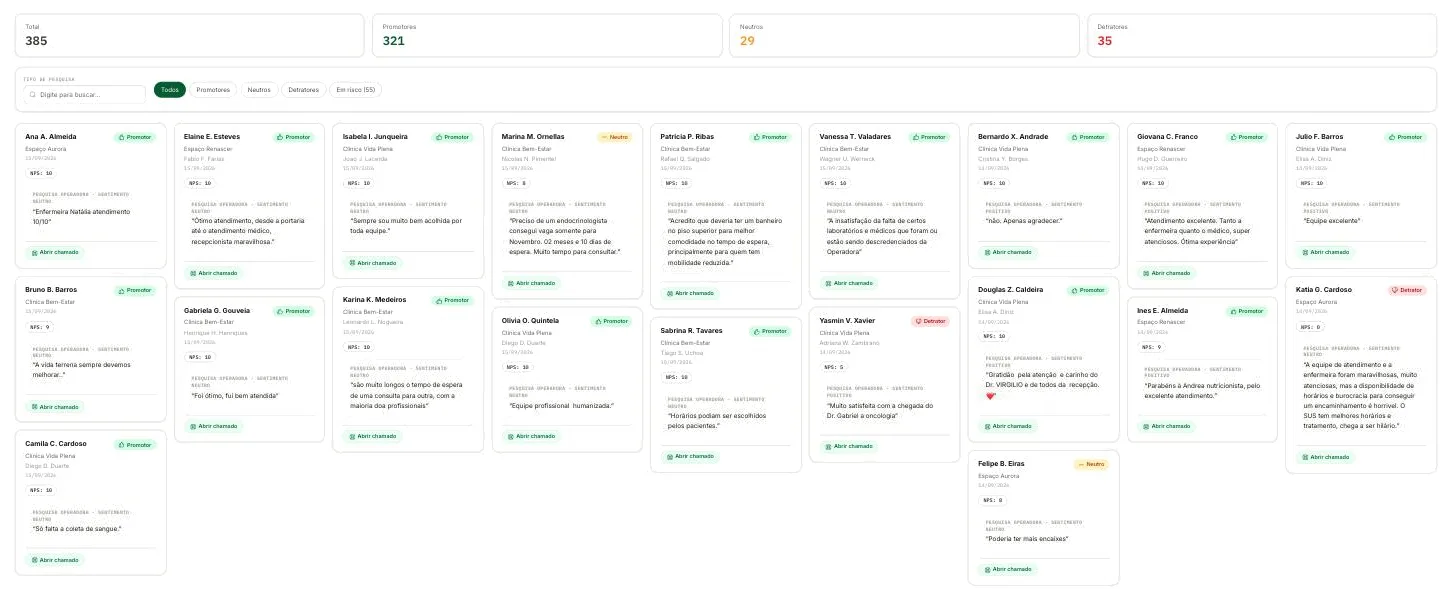This screenshot has width=1451, height=599.
Task: Click the Neutros 29 summary card
Action: click(x=905, y=35)
